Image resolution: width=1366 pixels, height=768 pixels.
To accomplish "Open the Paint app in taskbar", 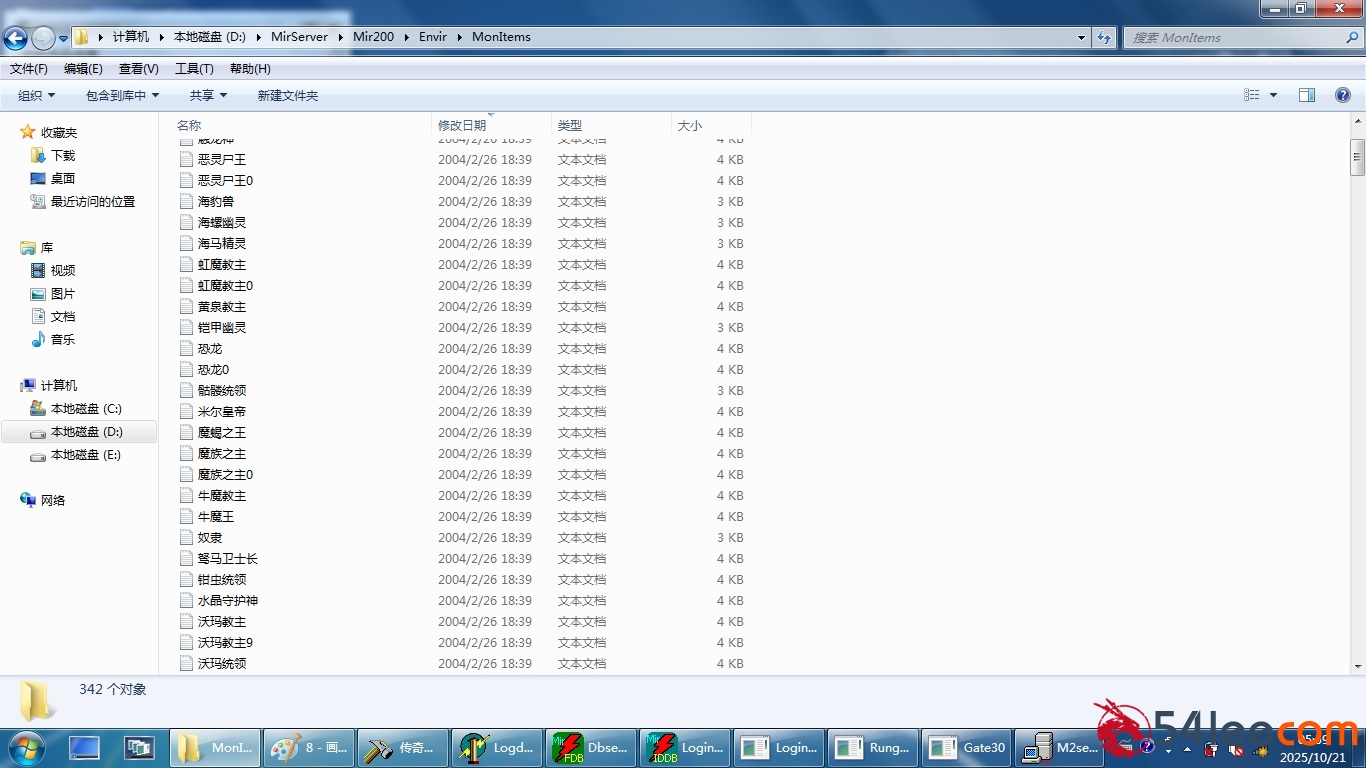I will 308,747.
